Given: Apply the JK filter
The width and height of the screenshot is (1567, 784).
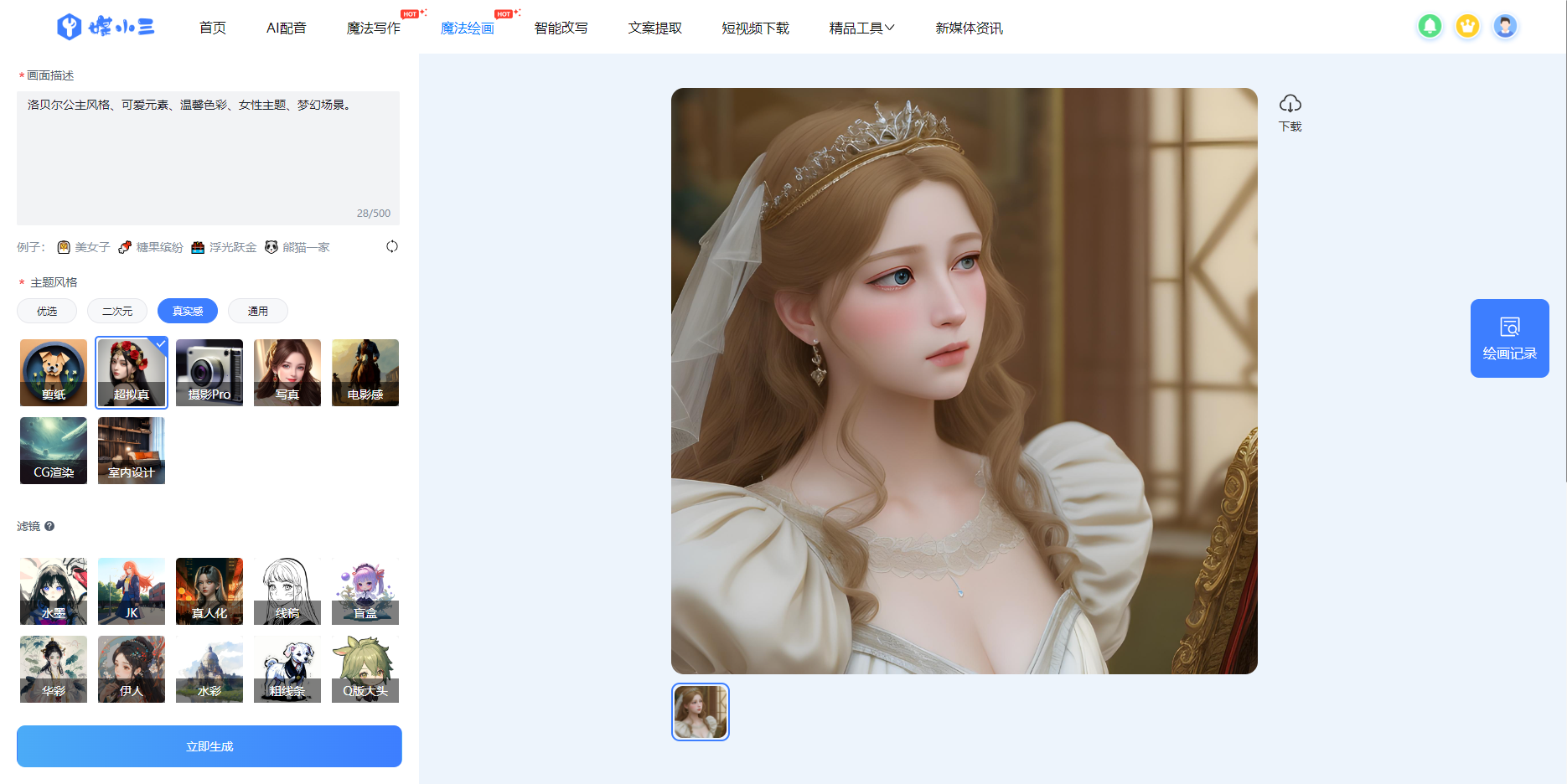Looking at the screenshot, I should click(x=132, y=591).
